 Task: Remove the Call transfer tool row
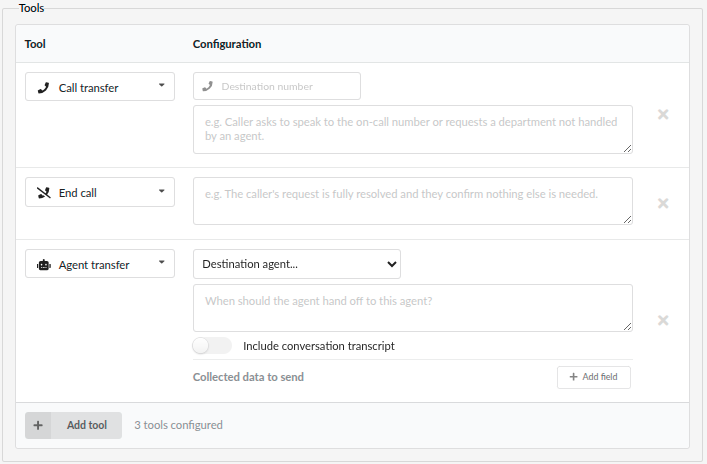pyautogui.click(x=663, y=115)
